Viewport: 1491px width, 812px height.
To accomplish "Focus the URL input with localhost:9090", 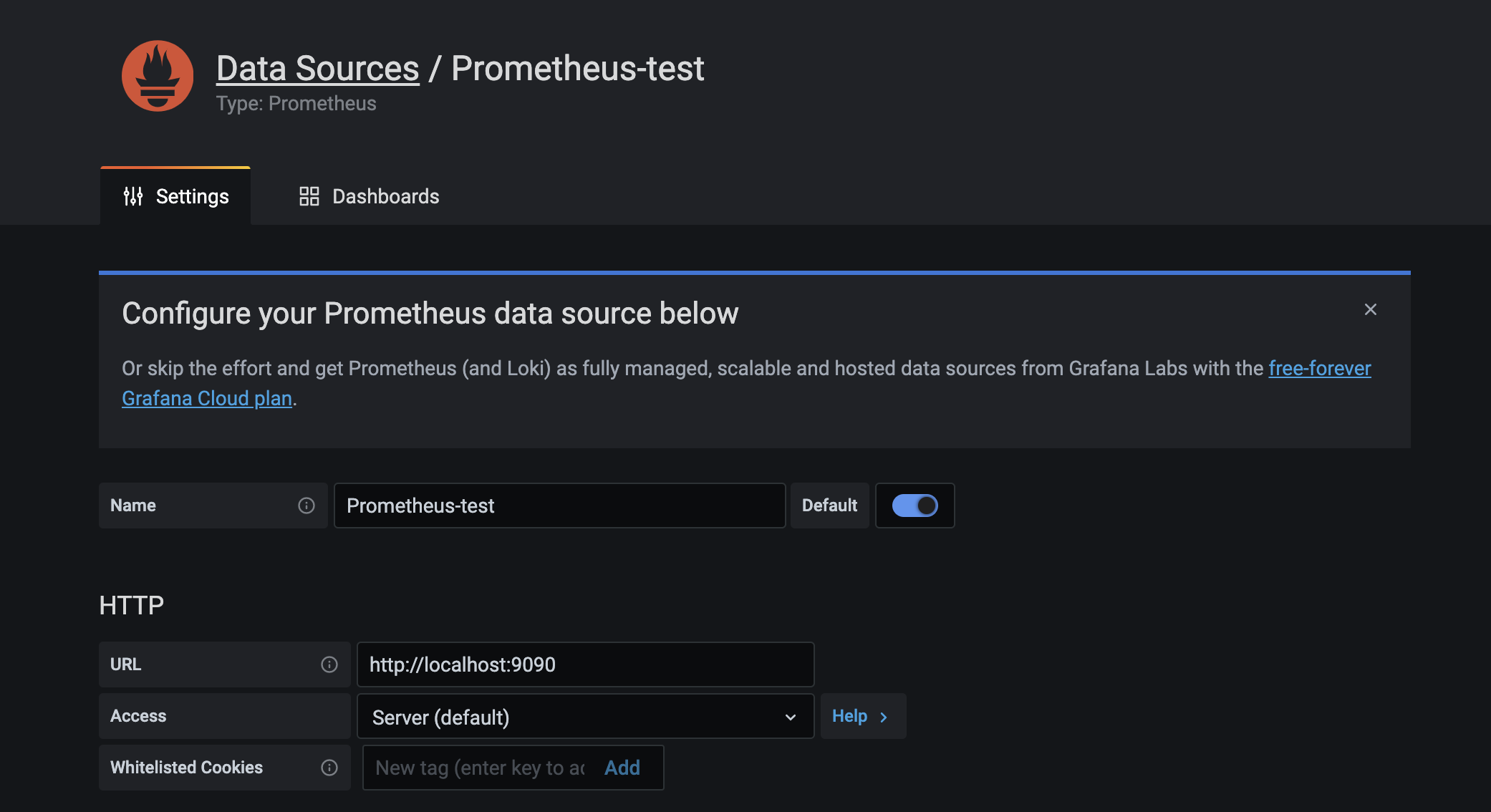I will [585, 664].
